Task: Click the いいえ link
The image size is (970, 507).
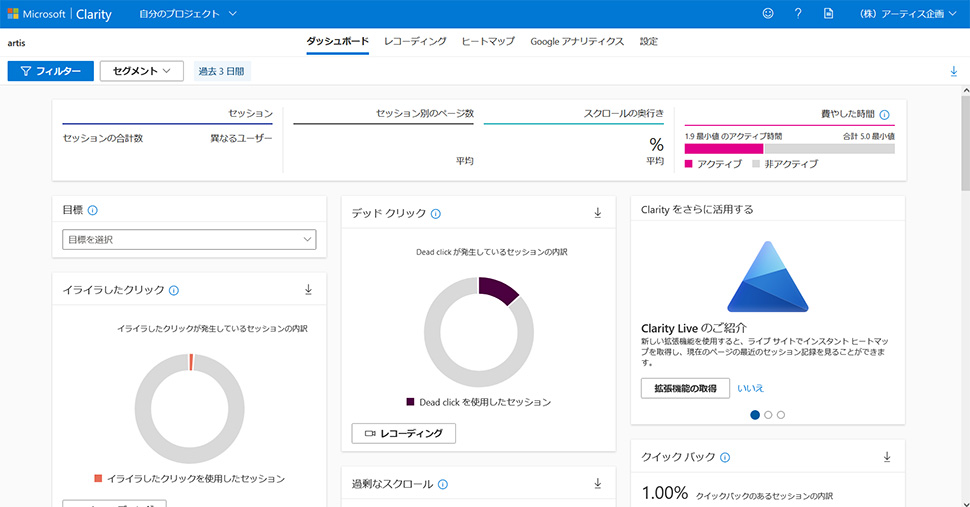Action: coord(750,388)
